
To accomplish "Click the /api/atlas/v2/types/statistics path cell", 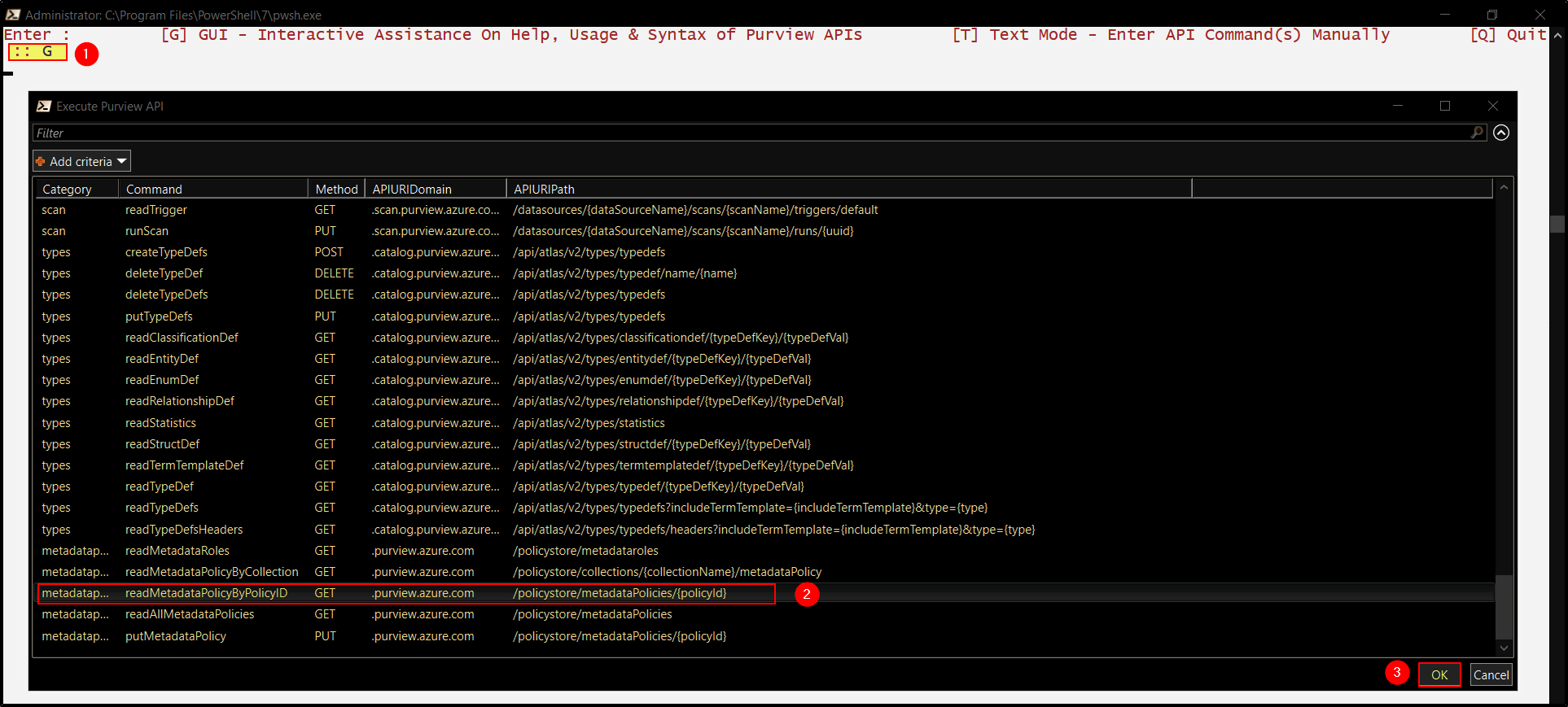I will tap(589, 423).
